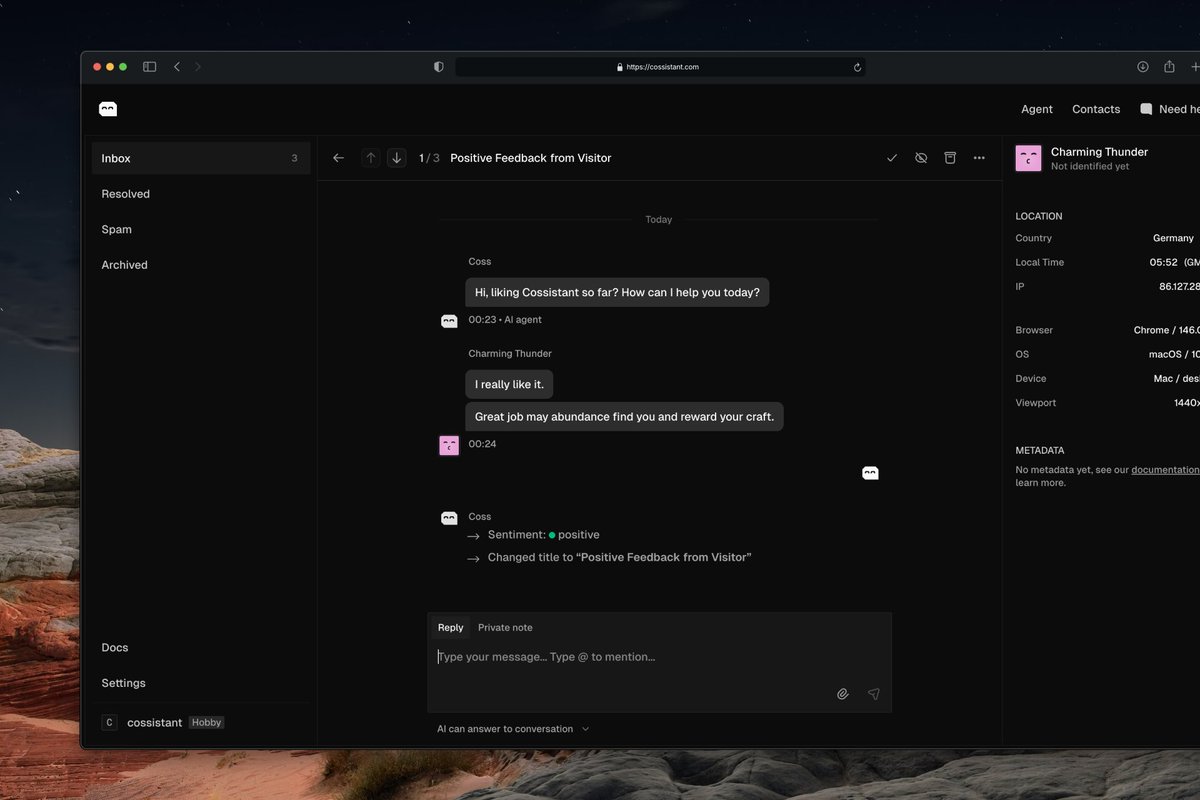Screen dimensions: 1200x800
Task: Click Safari forward navigation arrow
Action: (x=198, y=67)
